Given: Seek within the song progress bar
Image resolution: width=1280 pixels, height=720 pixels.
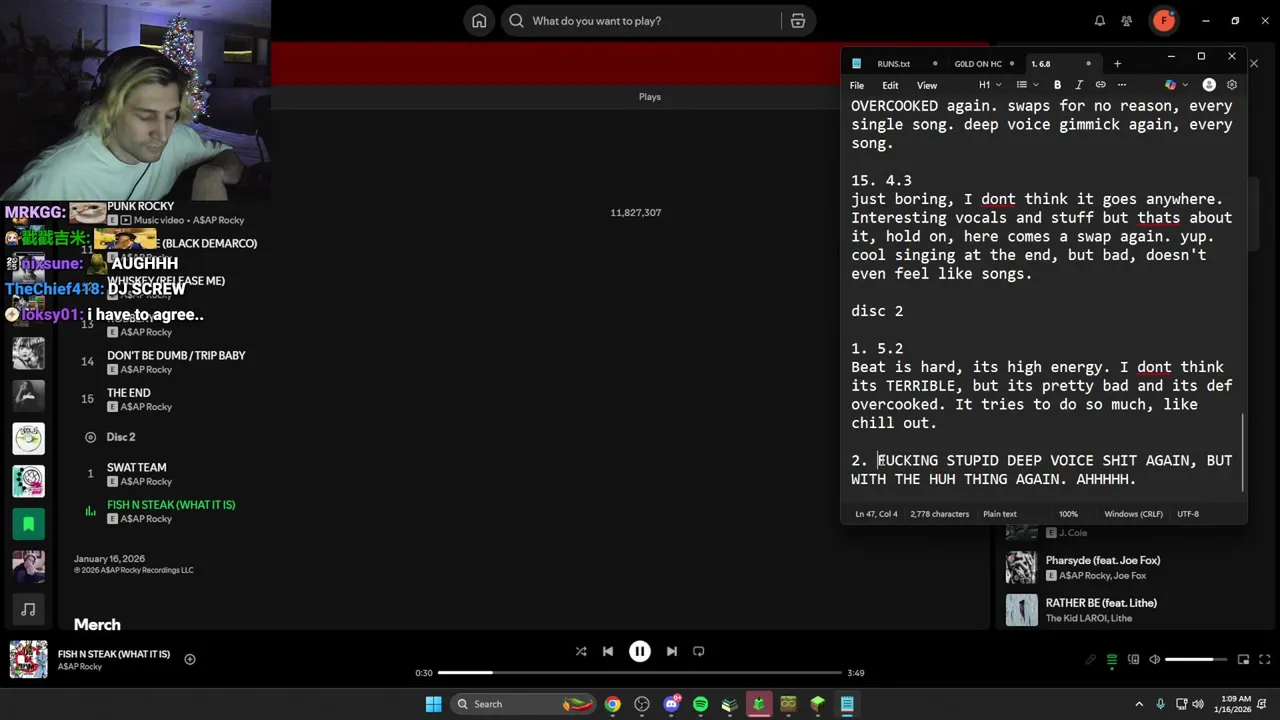Looking at the screenshot, I should (x=640, y=673).
